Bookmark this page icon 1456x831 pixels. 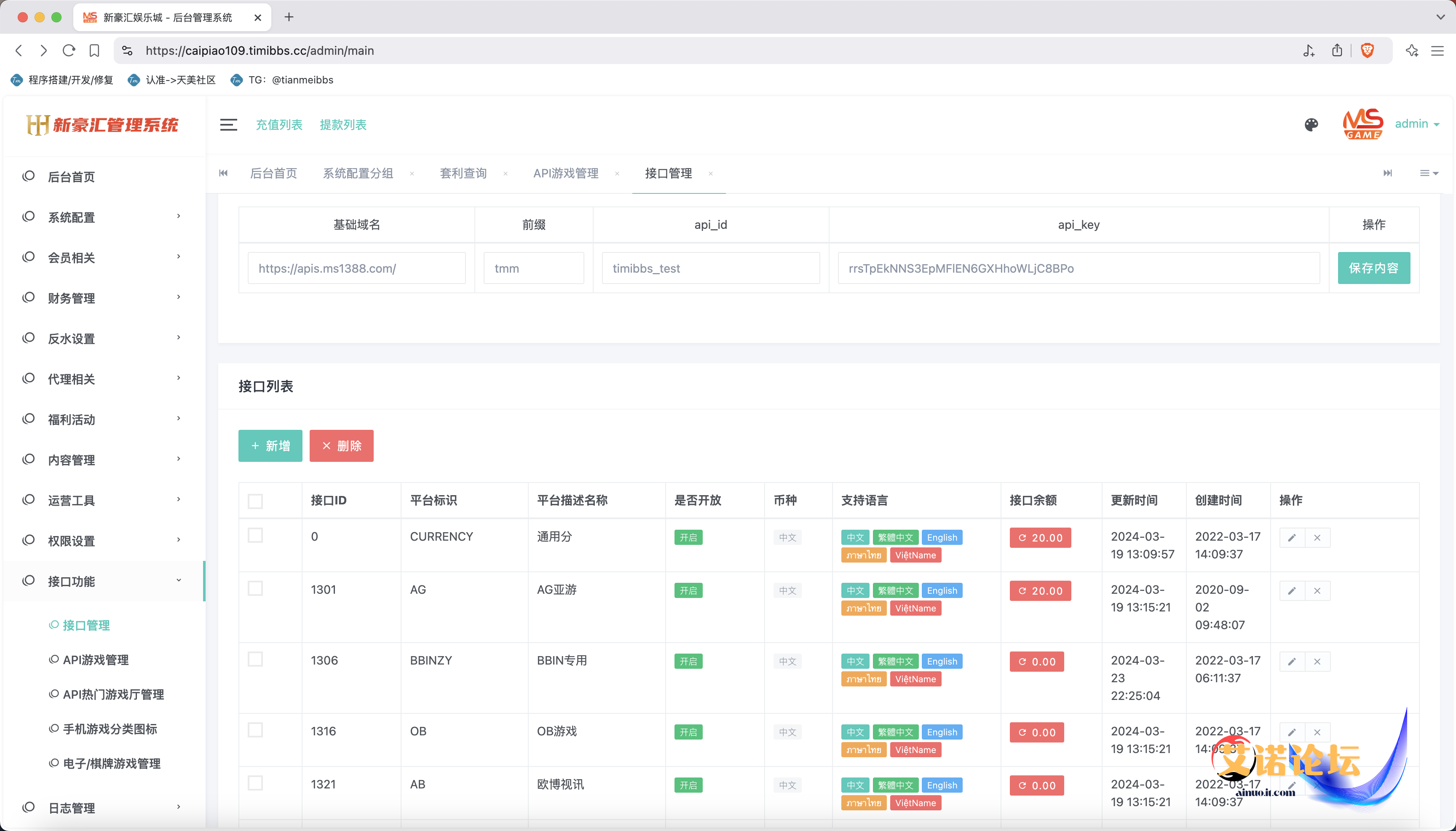(x=94, y=50)
